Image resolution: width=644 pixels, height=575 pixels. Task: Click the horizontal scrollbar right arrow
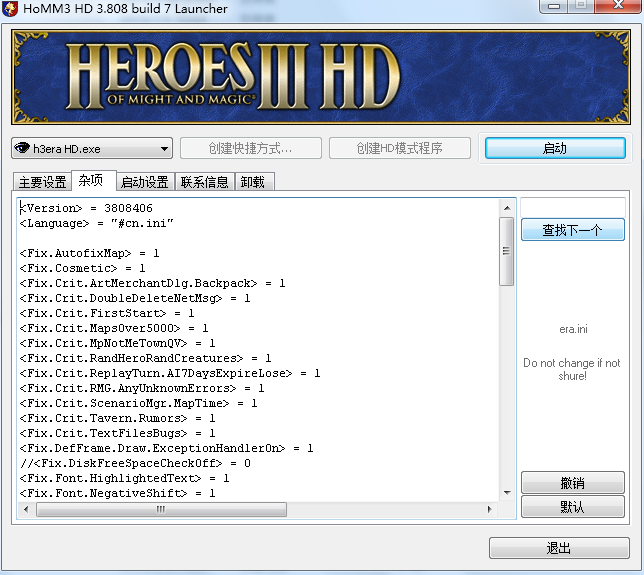[490, 509]
